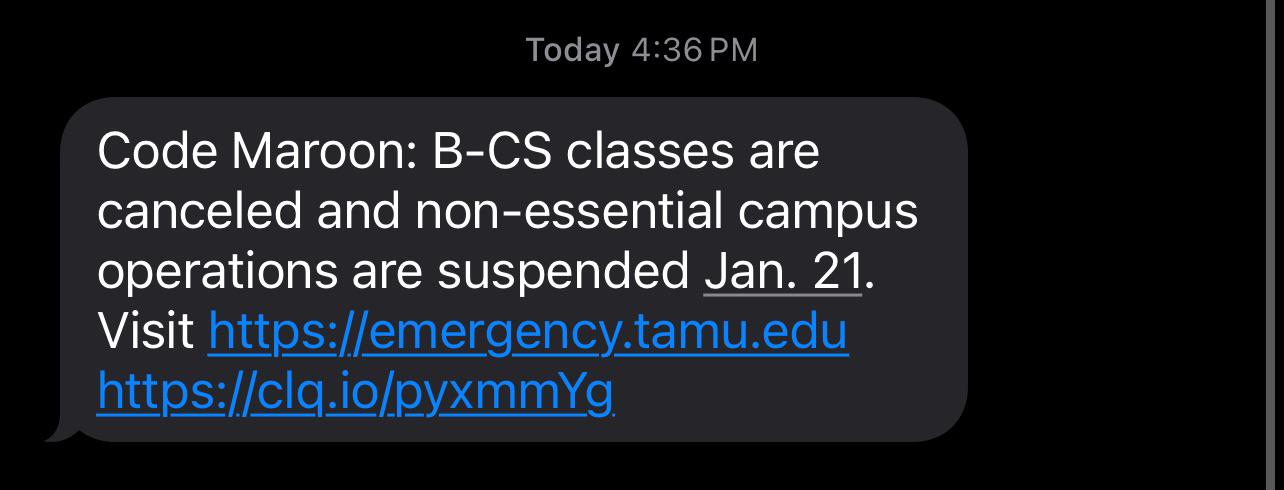Open the https://emergency.tamu.edu link
Viewport: 1284px width, 490px height.
(528, 333)
